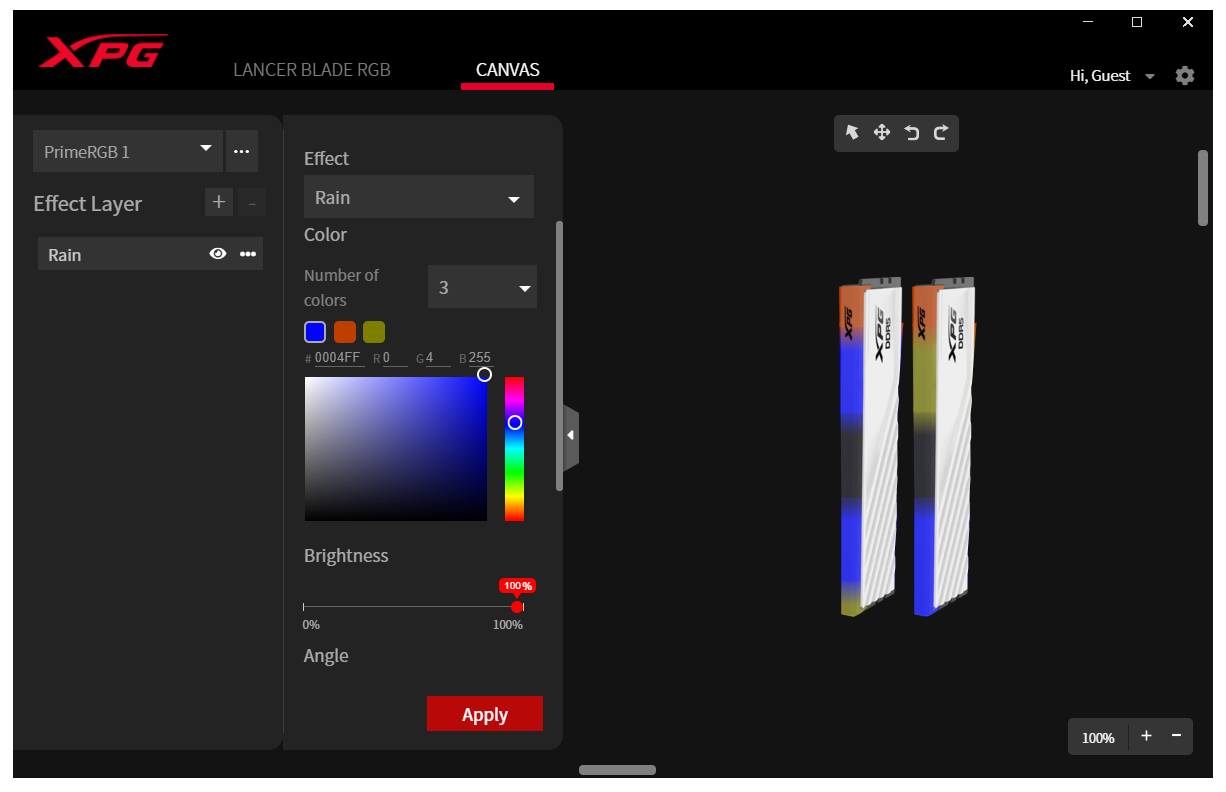Activate the move tool with four arrows

[x=882, y=133]
